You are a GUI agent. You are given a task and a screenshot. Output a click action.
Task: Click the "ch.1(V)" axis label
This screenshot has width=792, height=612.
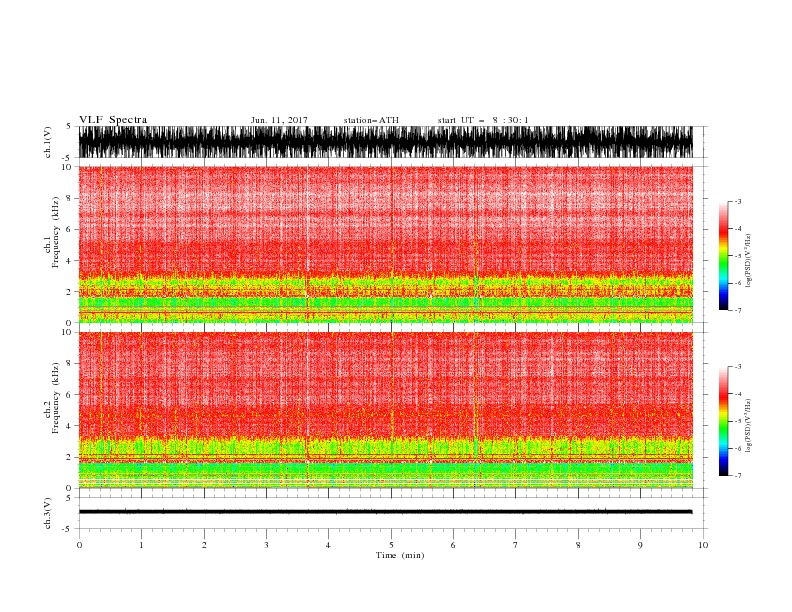click(48, 142)
